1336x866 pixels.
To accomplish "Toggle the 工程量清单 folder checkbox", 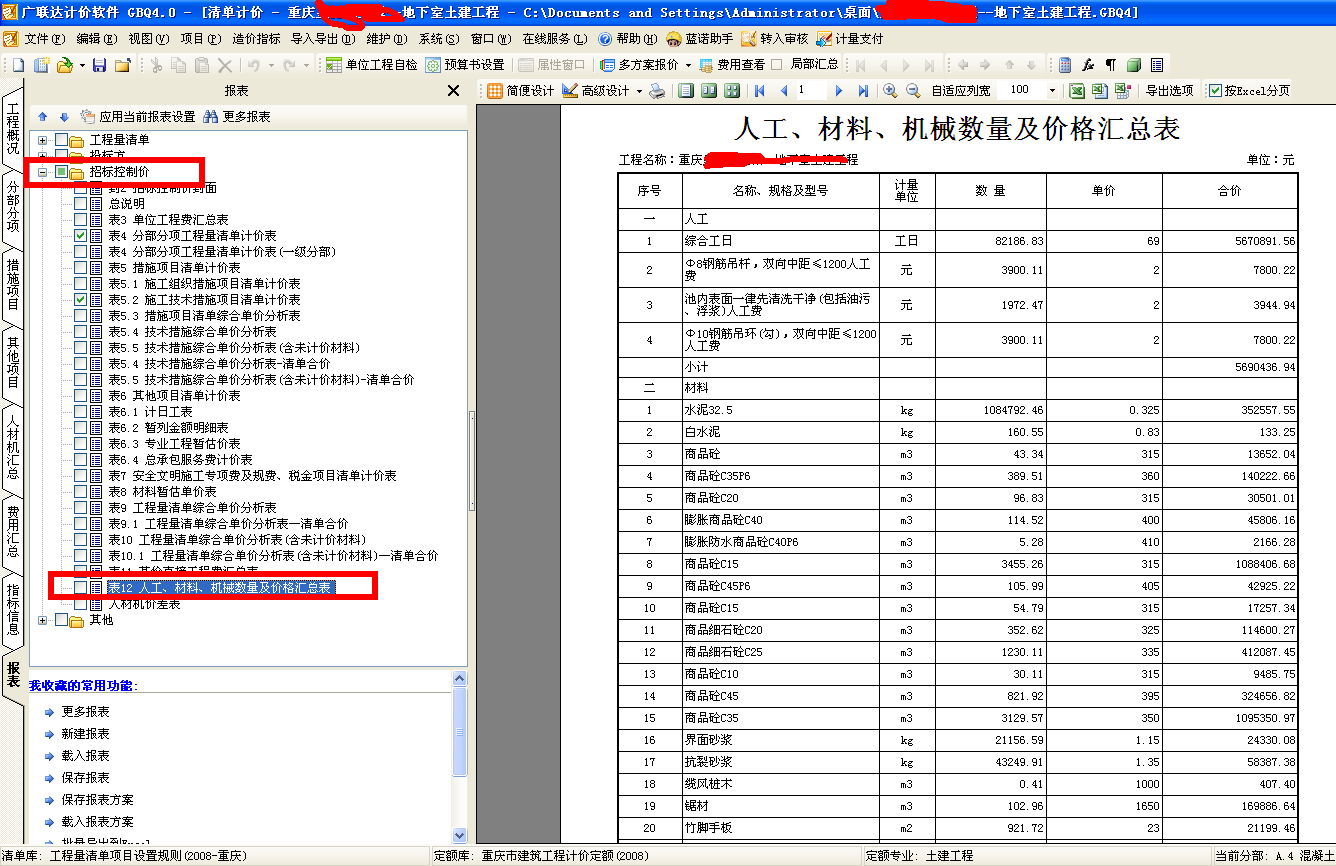I will (x=61, y=140).
